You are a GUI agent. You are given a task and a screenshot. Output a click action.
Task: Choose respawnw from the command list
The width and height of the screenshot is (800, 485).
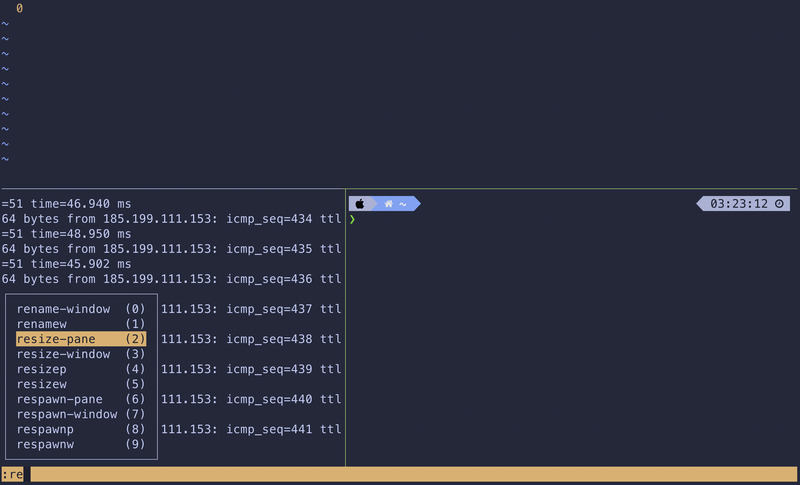(81, 444)
